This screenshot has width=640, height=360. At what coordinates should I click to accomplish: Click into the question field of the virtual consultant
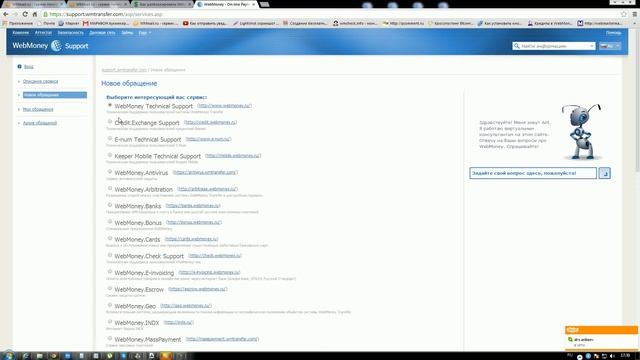(x=533, y=173)
